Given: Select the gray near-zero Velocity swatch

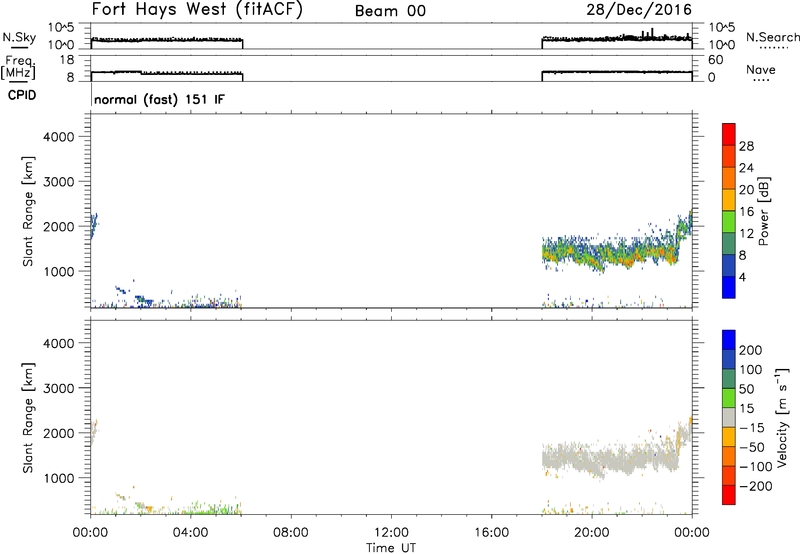Looking at the screenshot, I should point(729,417).
